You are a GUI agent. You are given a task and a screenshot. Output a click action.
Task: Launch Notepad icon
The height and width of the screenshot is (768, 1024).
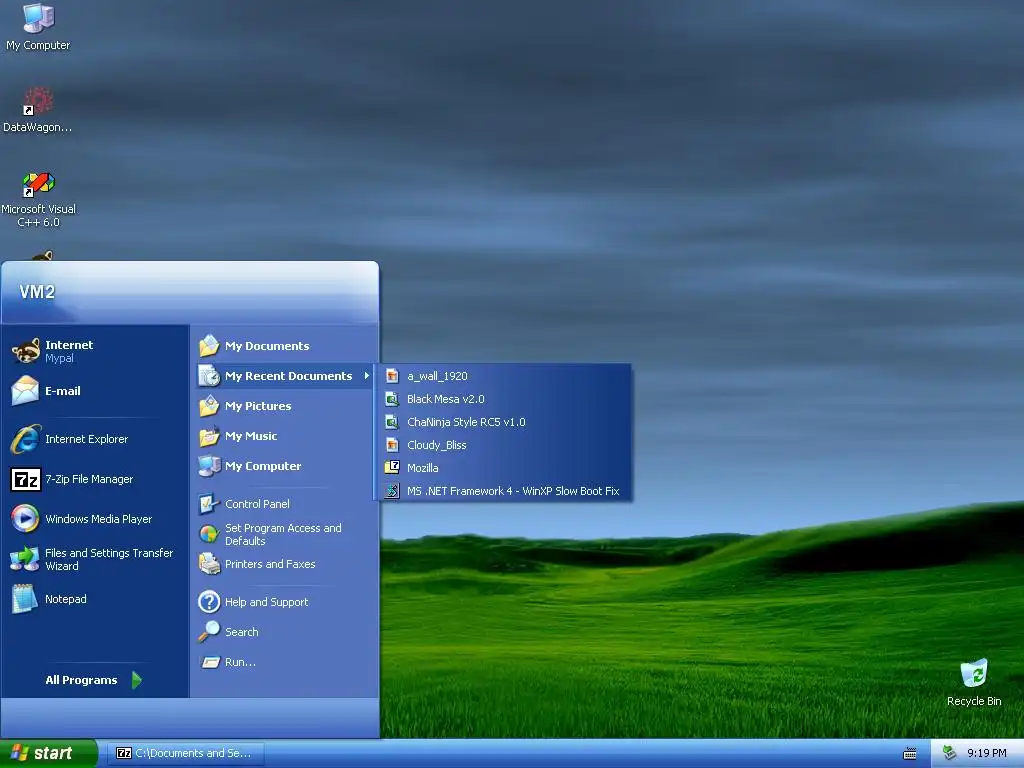pyautogui.click(x=25, y=599)
